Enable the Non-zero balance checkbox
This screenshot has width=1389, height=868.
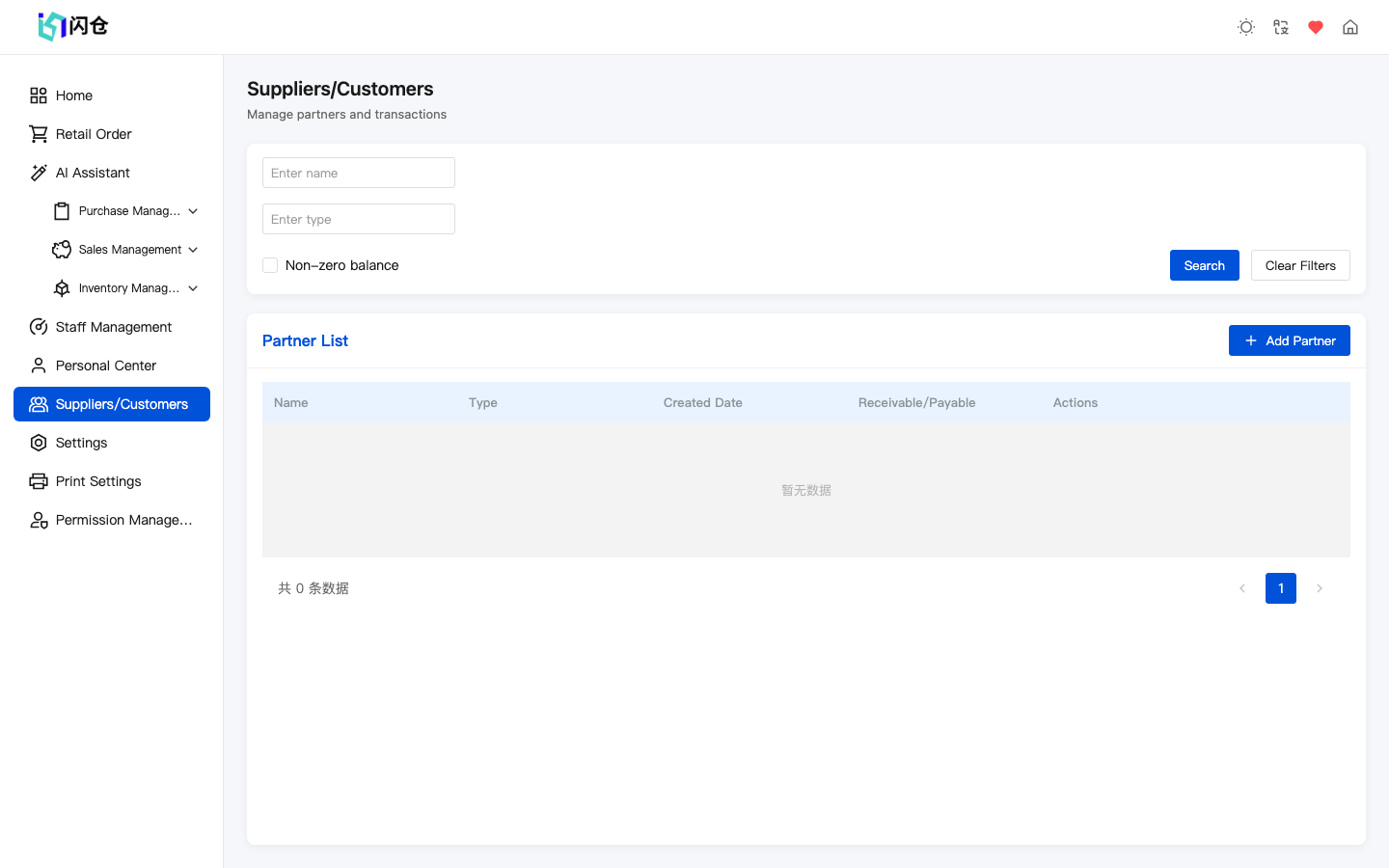coord(270,265)
